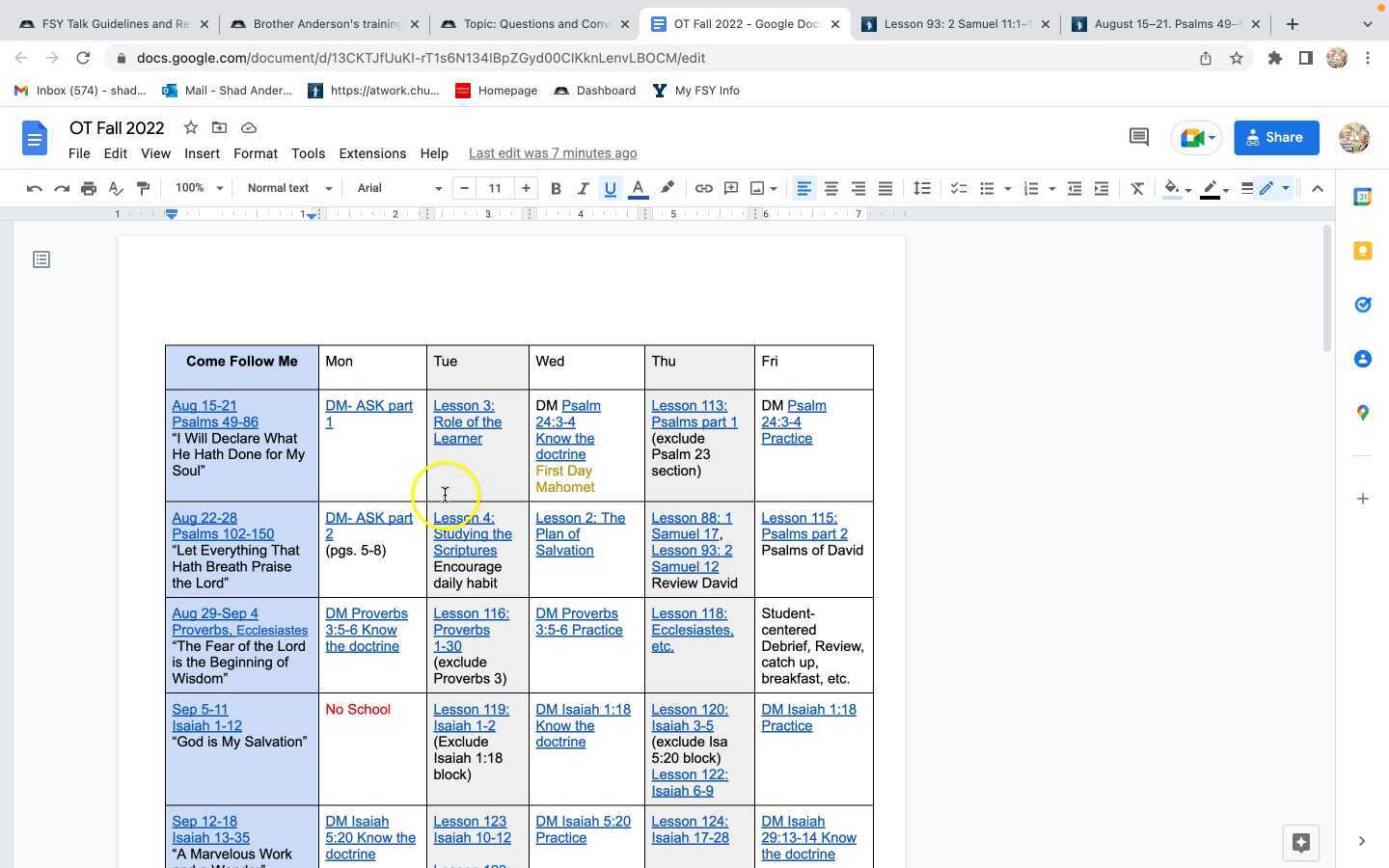Add a comment with the toolbar icon
Screen dimensions: 1389x868
(x=730, y=188)
